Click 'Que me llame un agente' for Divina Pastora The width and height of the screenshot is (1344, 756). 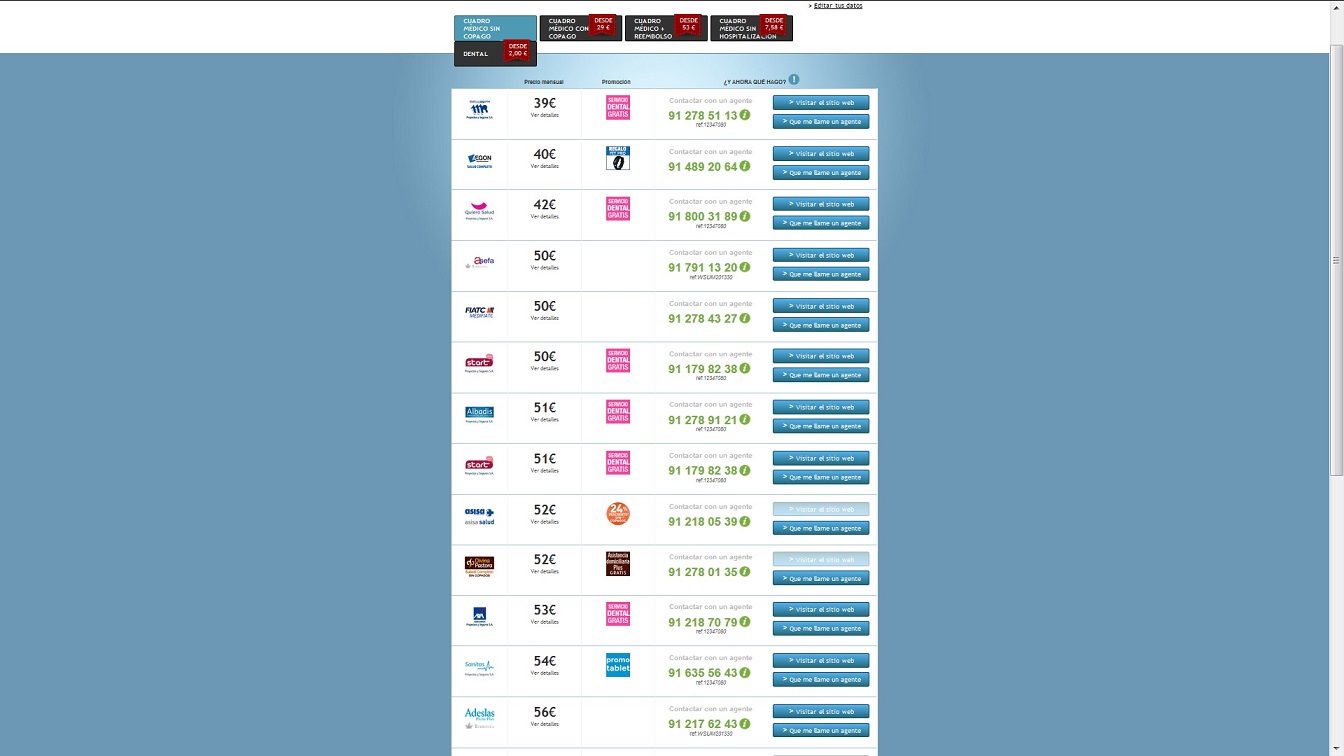[821, 578]
